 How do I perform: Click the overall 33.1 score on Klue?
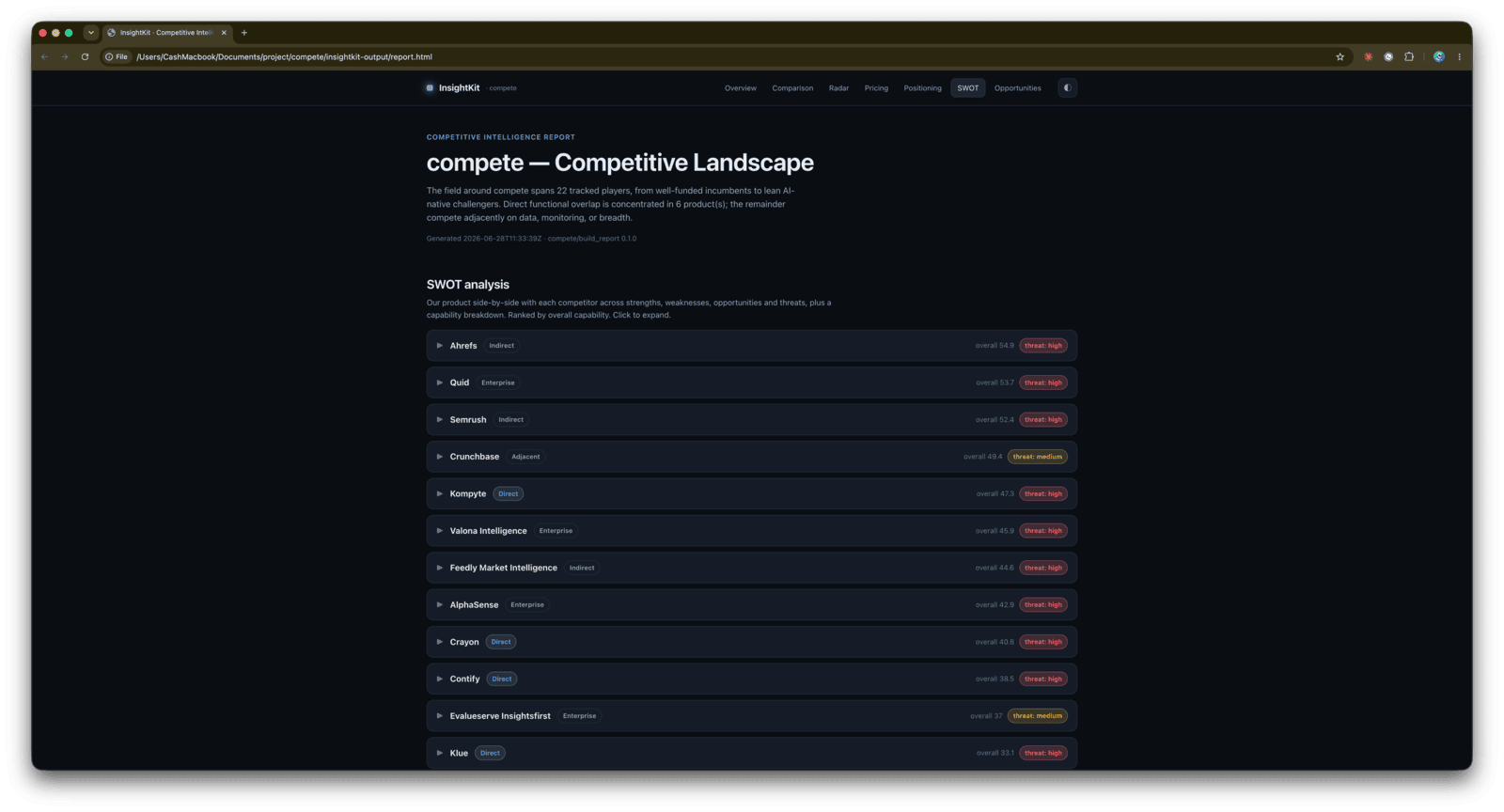(995, 753)
